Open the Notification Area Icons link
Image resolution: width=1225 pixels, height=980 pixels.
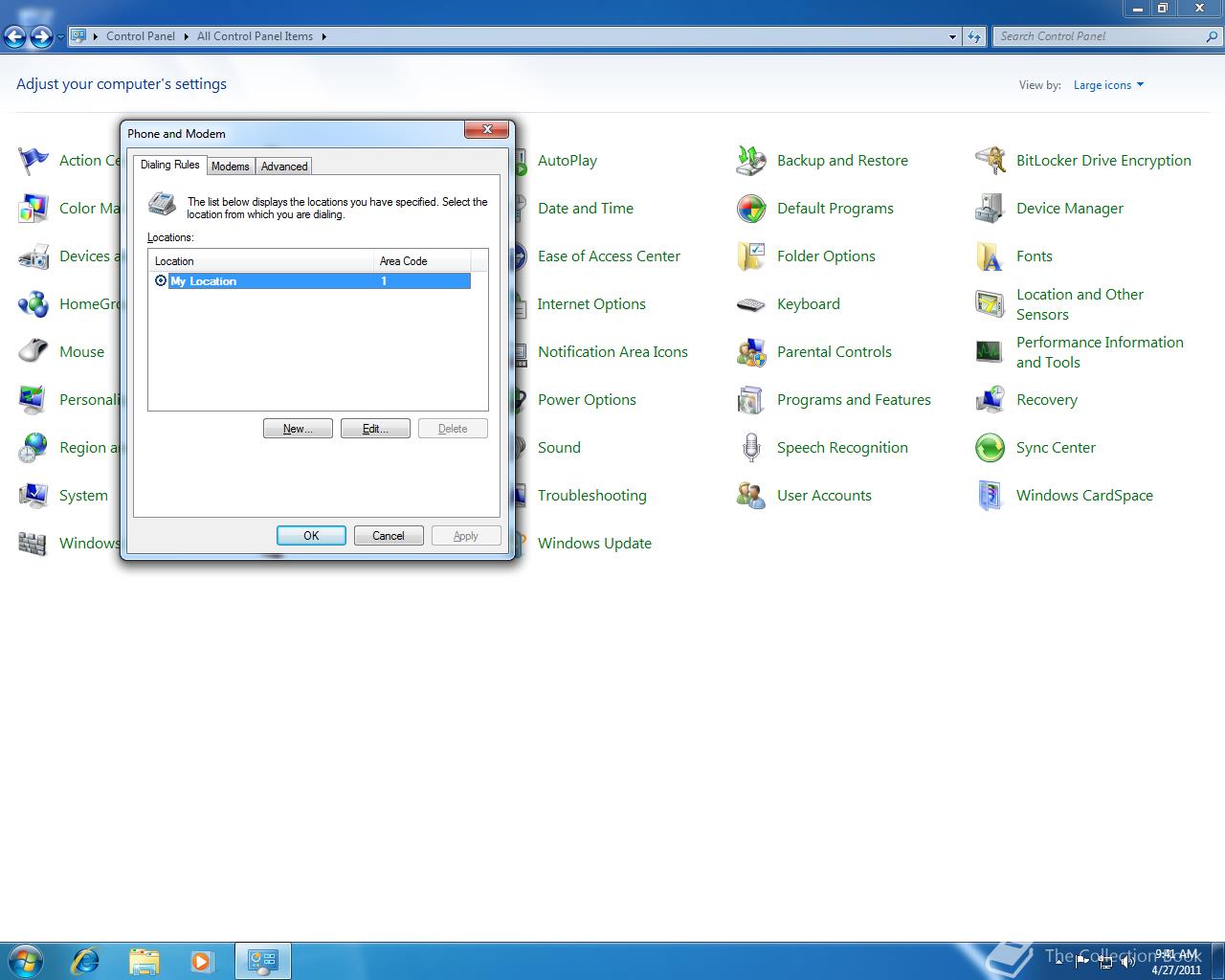(x=612, y=352)
